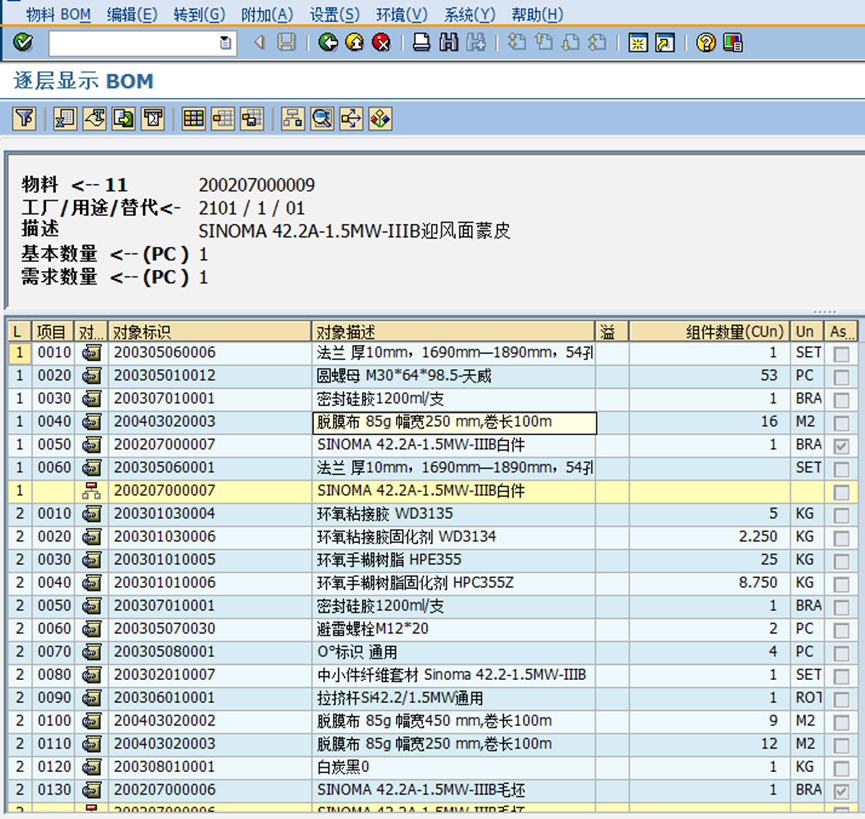Open the 设置(S) menu
The height and width of the screenshot is (819, 865).
coord(334,14)
